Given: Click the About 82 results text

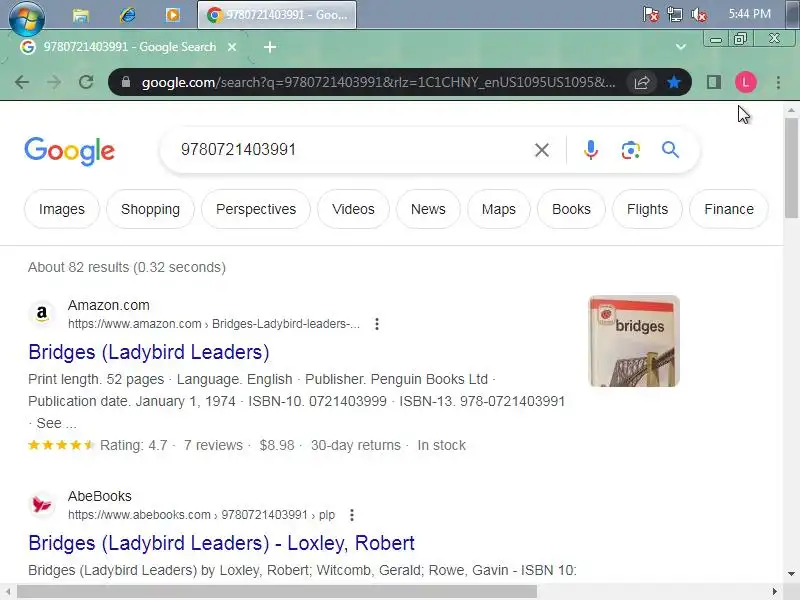Looking at the screenshot, I should pyautogui.click(x=127, y=267).
